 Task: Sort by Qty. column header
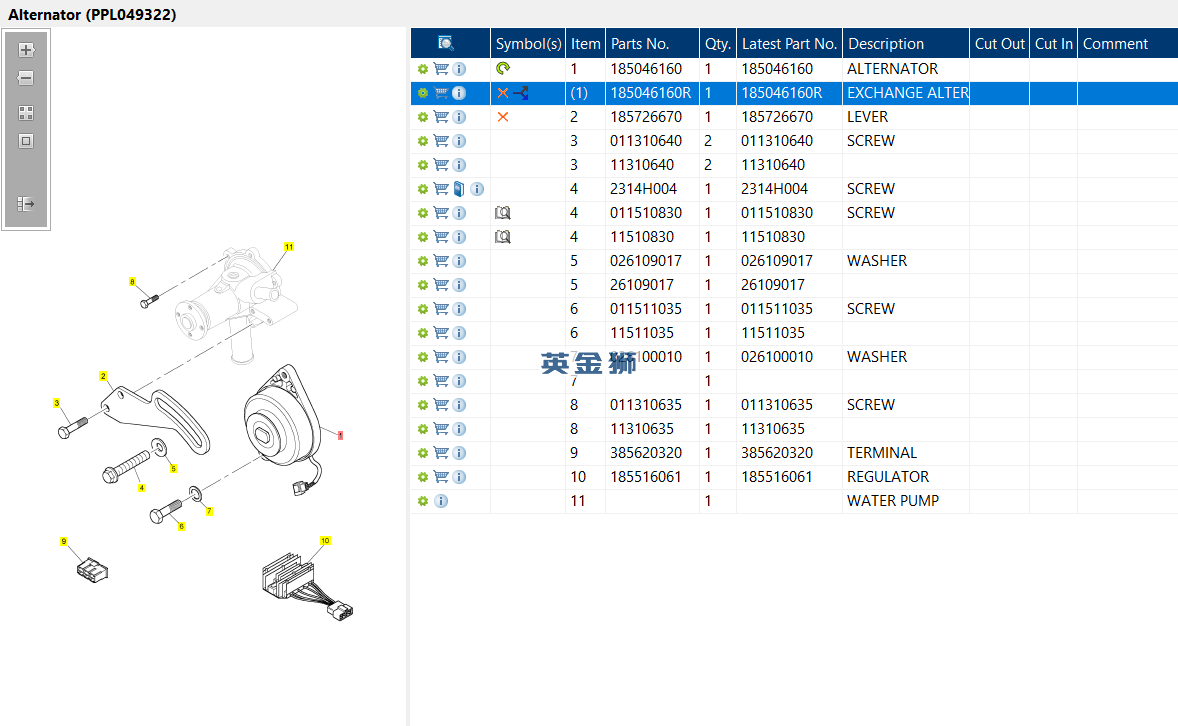[717, 44]
